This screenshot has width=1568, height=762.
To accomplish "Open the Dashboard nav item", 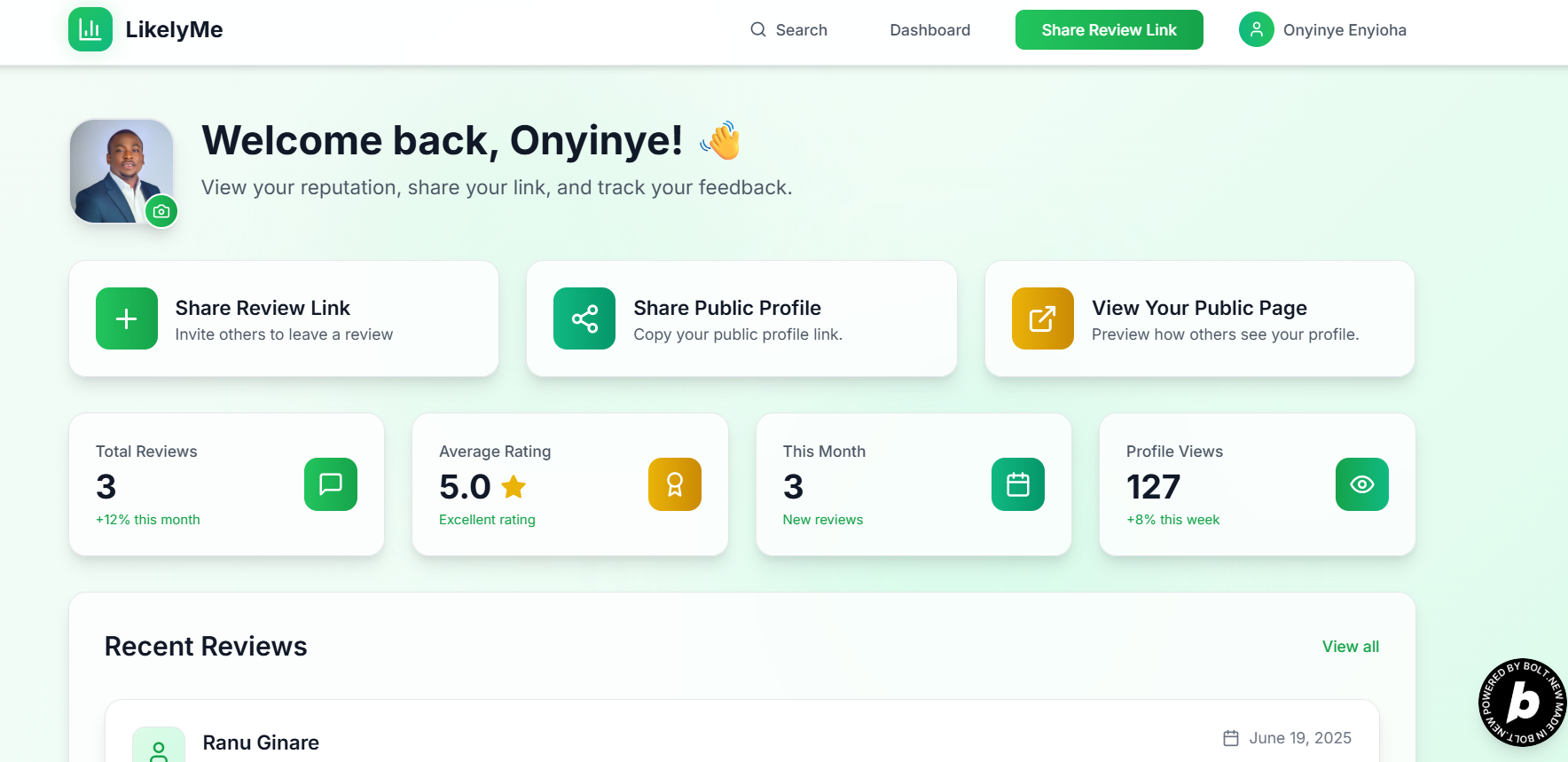I will pos(930,30).
